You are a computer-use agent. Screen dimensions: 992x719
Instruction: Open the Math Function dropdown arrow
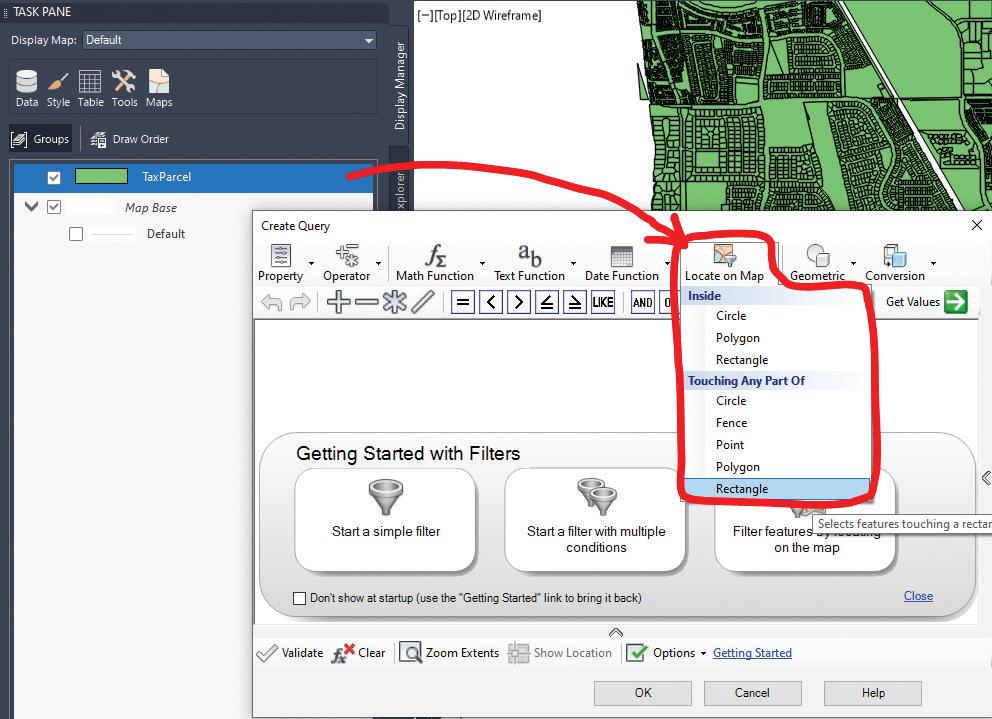[482, 263]
